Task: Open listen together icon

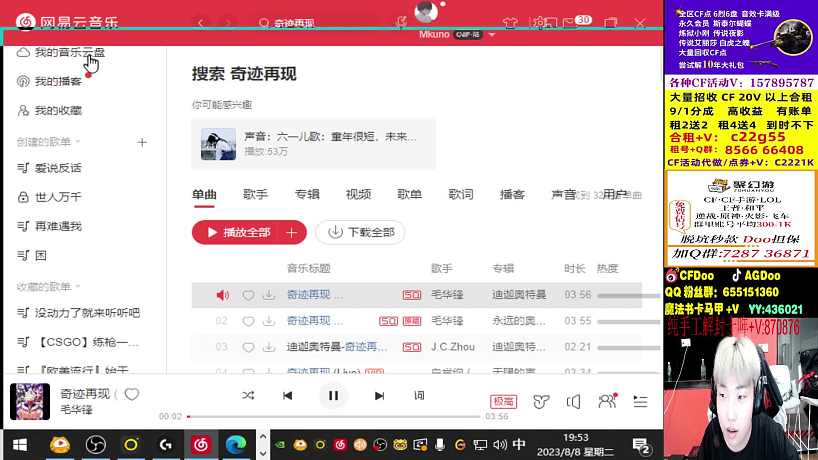Action: [x=607, y=401]
